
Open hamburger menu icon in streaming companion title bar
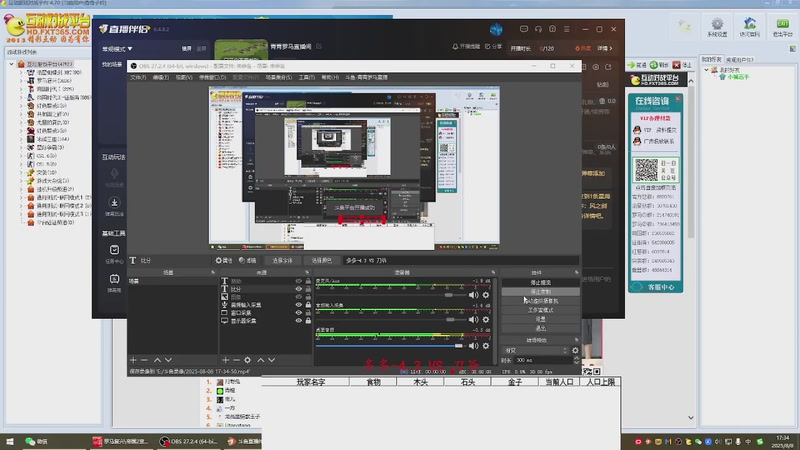point(567,29)
